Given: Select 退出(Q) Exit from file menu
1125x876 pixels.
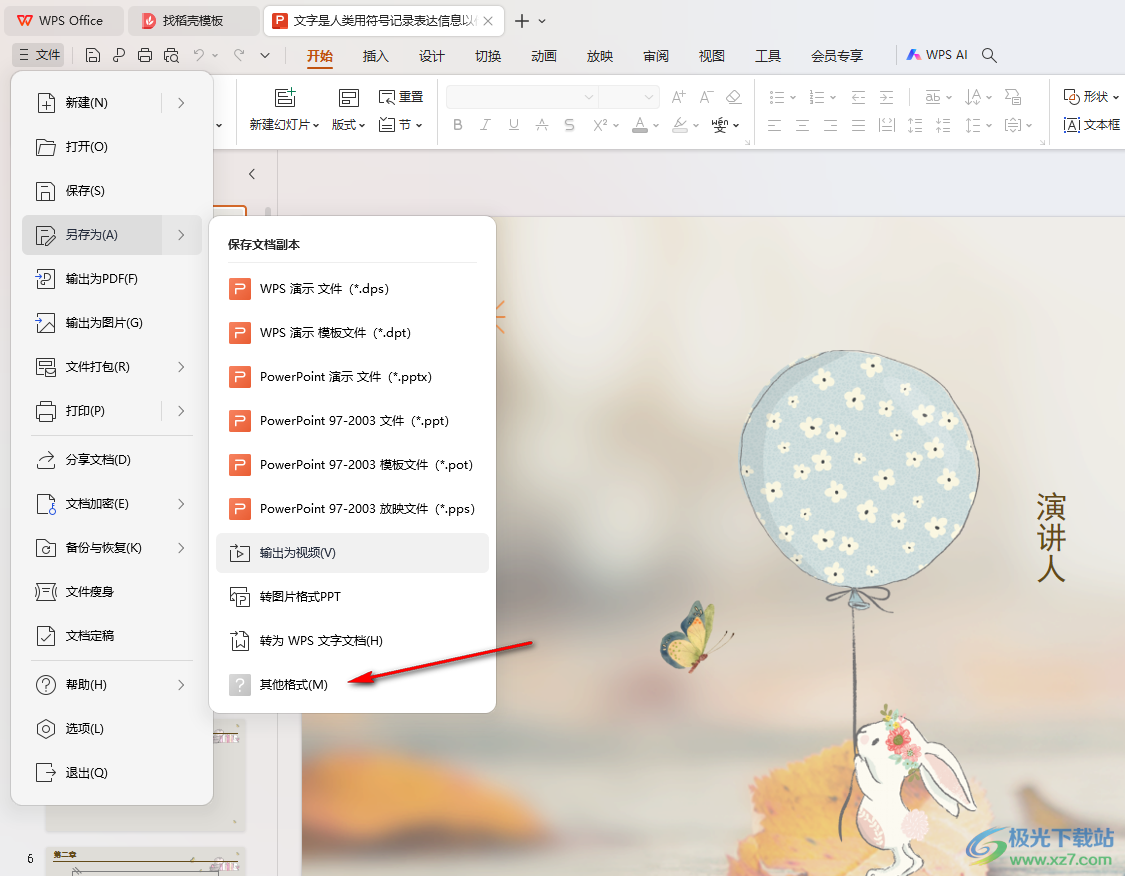Looking at the screenshot, I should (112, 773).
